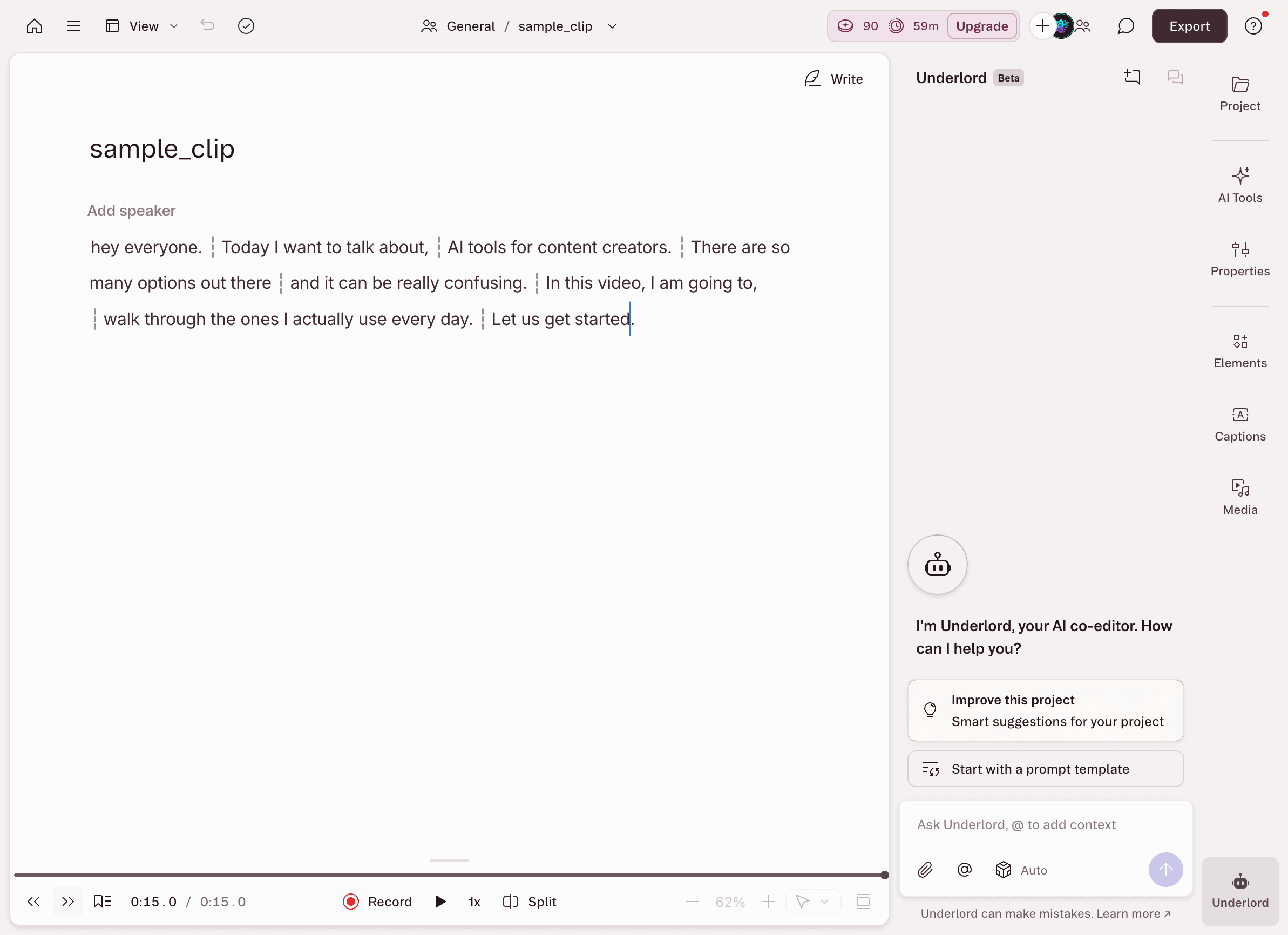Zoom in the timeline with plus
Viewport: 1288px width, 935px height.
click(x=768, y=902)
